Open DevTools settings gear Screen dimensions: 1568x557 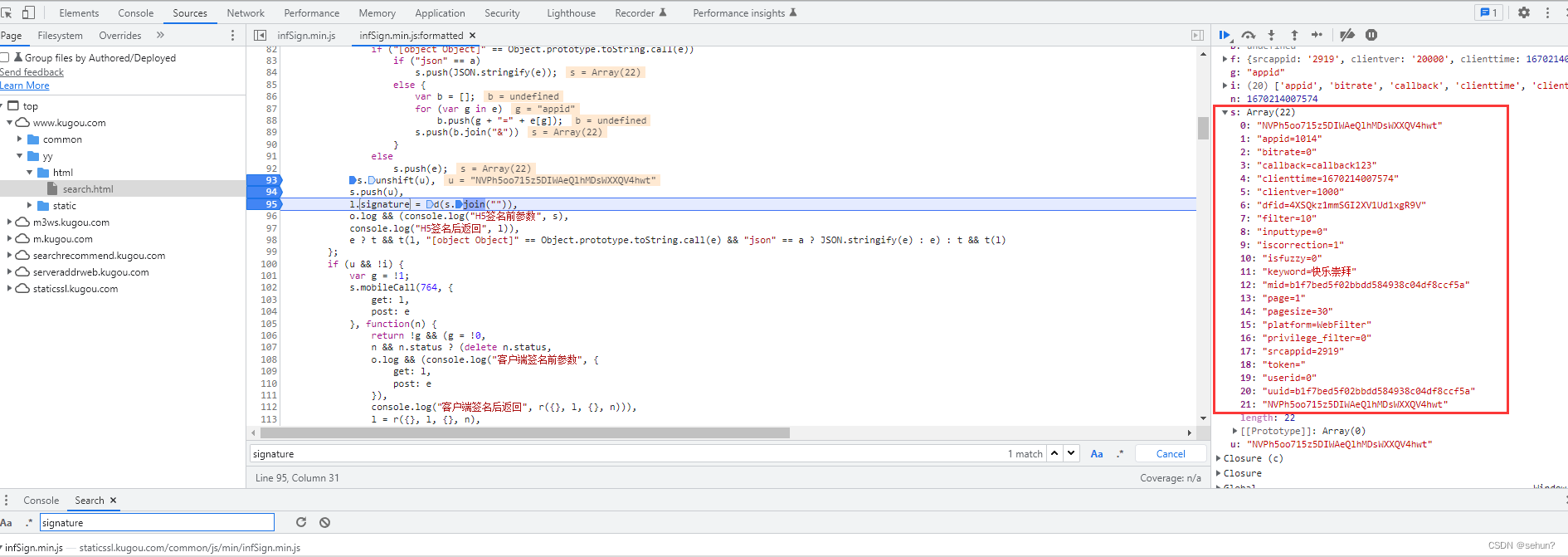tap(1523, 12)
